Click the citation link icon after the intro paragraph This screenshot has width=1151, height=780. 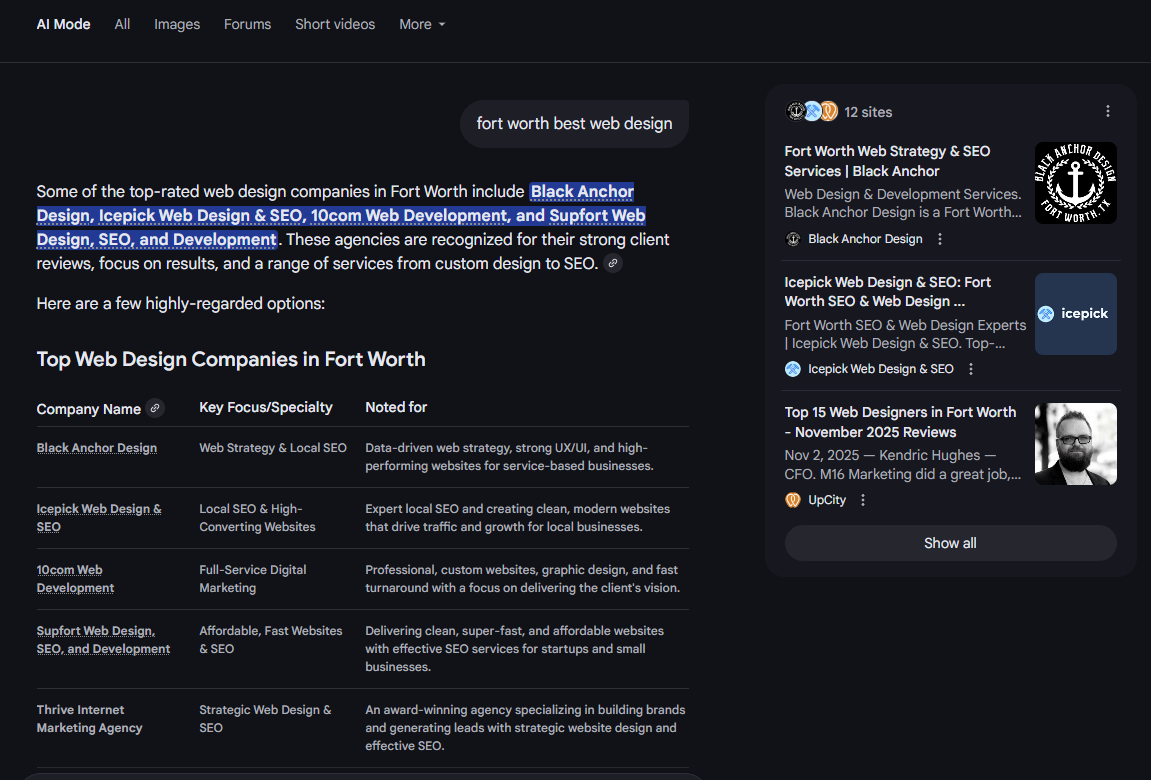pyautogui.click(x=612, y=263)
